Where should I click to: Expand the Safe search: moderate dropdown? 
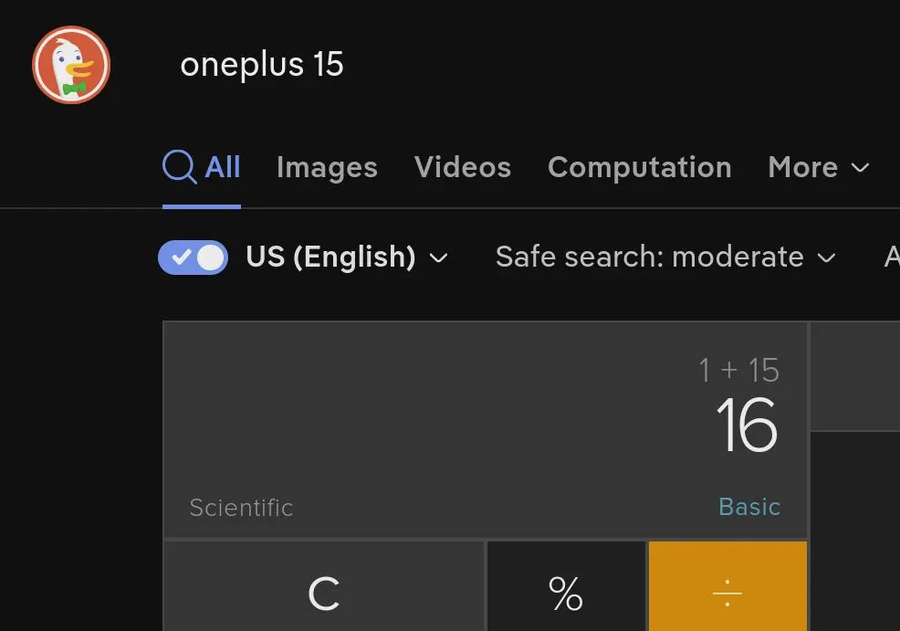click(x=665, y=257)
